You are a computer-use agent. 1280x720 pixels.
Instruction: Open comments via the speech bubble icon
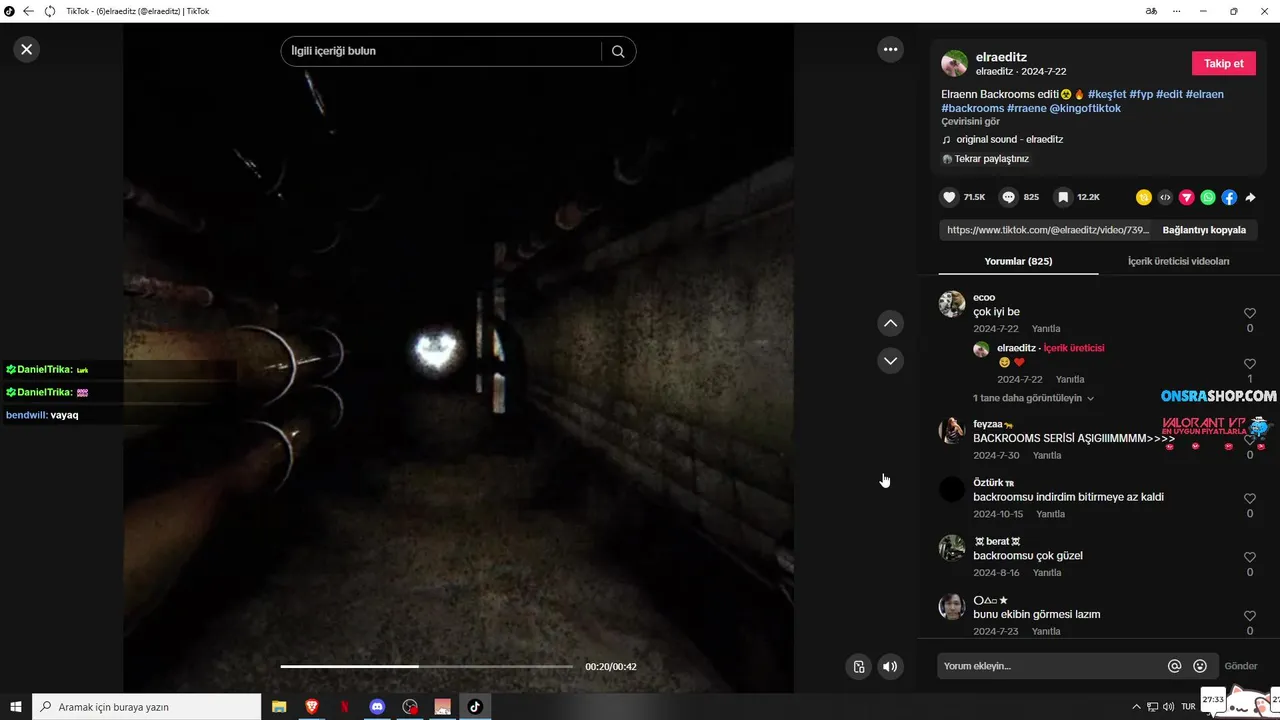pyautogui.click(x=1009, y=197)
